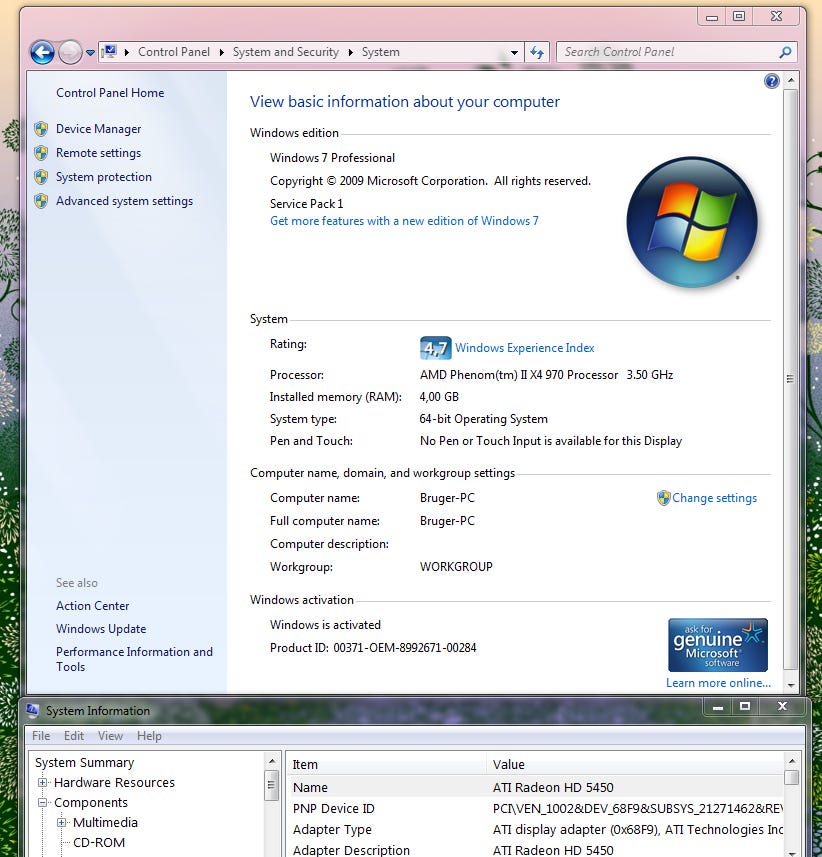Open the View menu in System Information
The image size is (822, 857).
(x=110, y=736)
